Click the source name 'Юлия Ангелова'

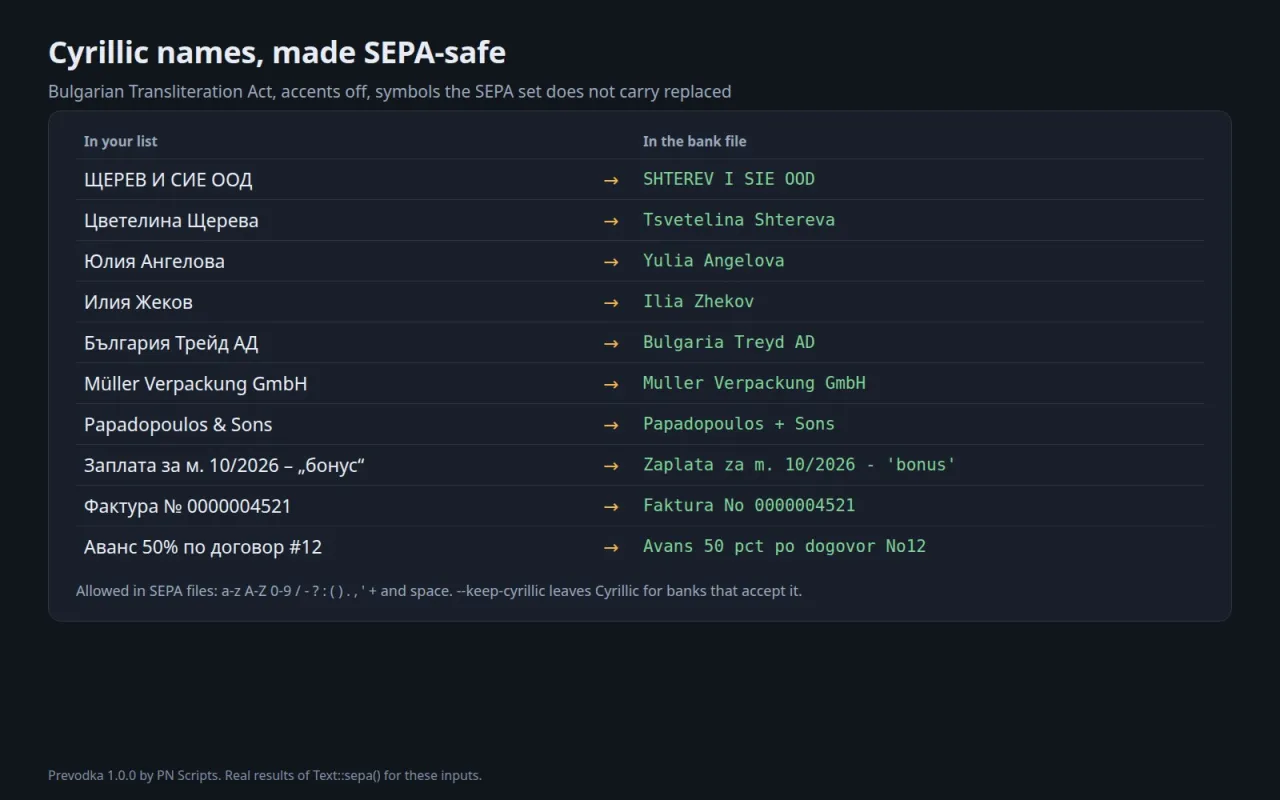pos(154,262)
